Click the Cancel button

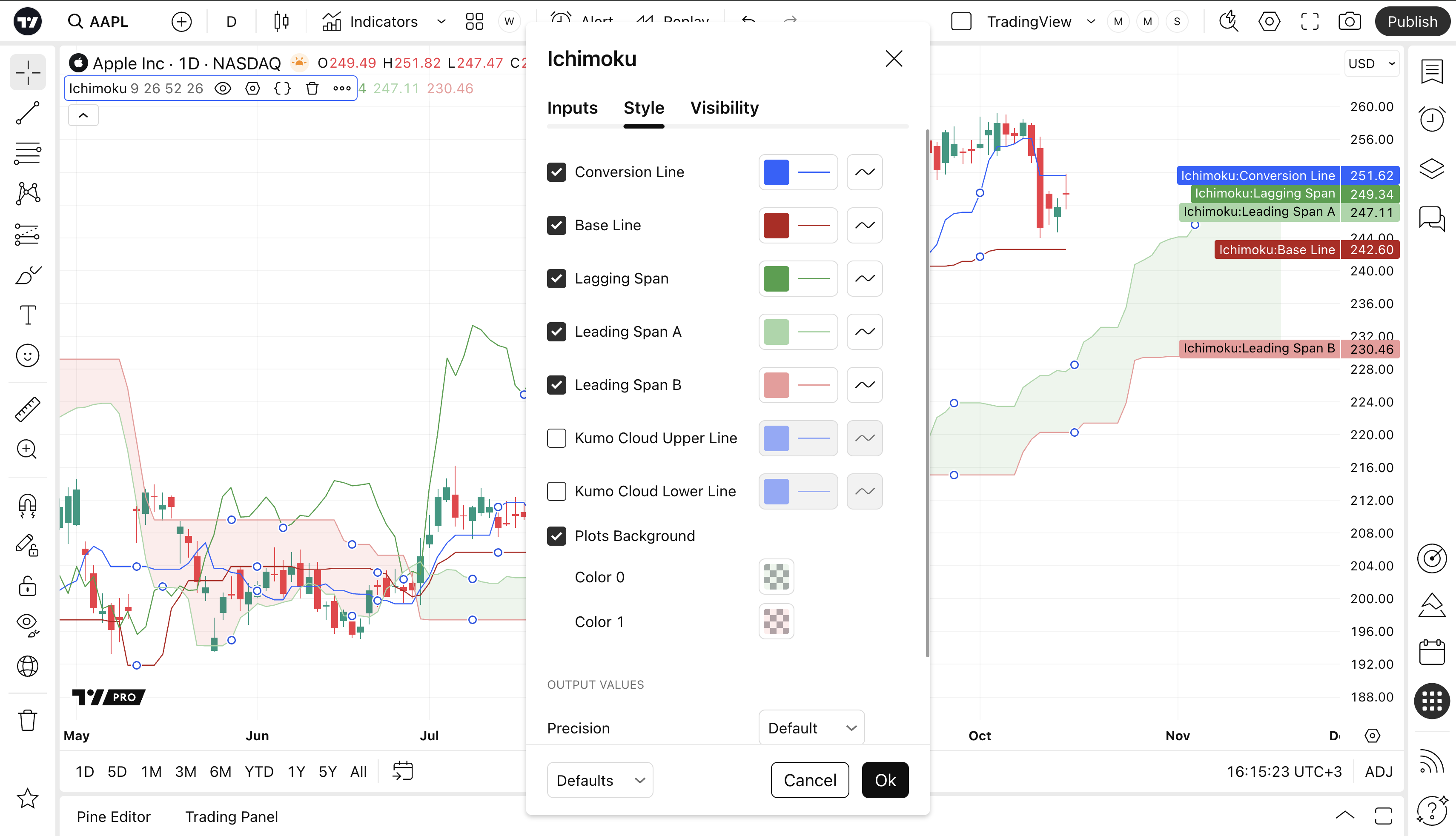click(809, 780)
